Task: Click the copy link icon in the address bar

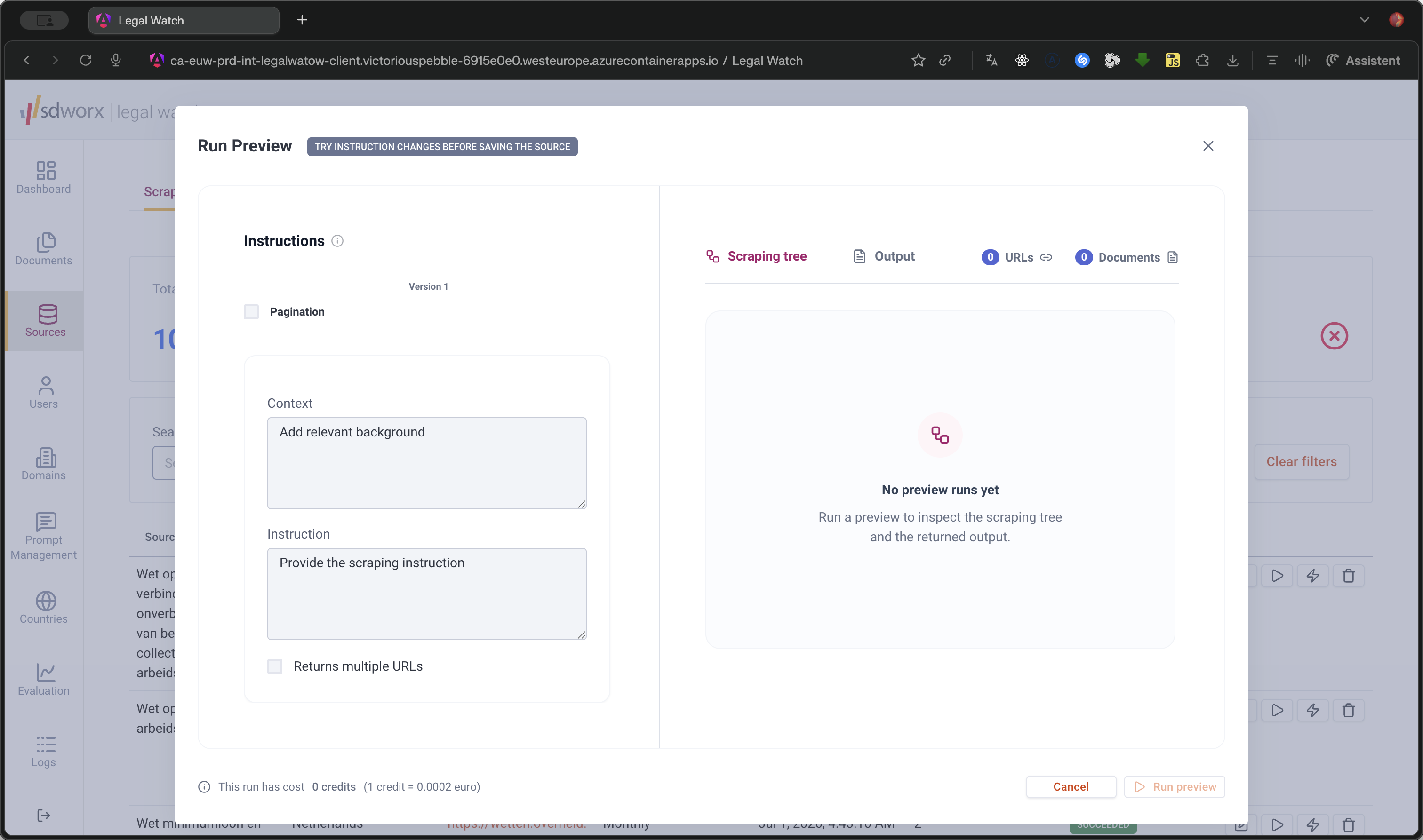Action: 944,61
